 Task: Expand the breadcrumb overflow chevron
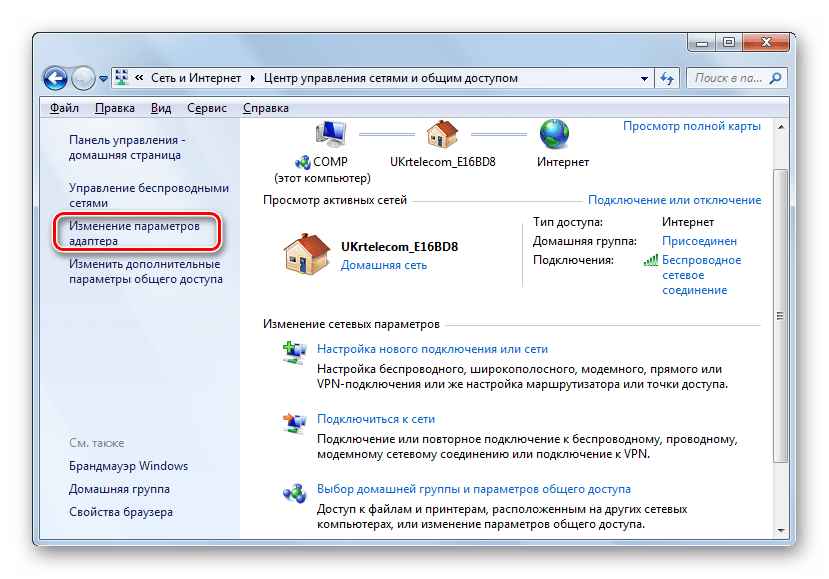(x=139, y=77)
